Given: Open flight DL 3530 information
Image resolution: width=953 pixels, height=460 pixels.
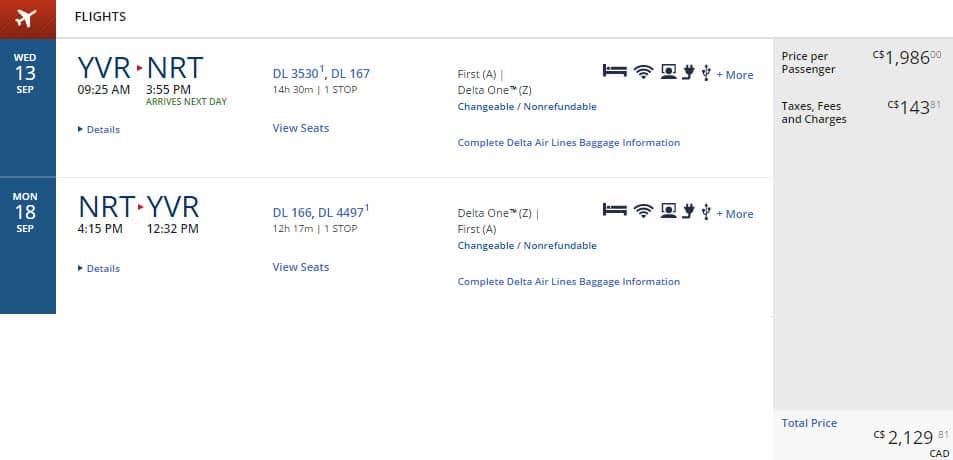Looking at the screenshot, I should (x=297, y=73).
